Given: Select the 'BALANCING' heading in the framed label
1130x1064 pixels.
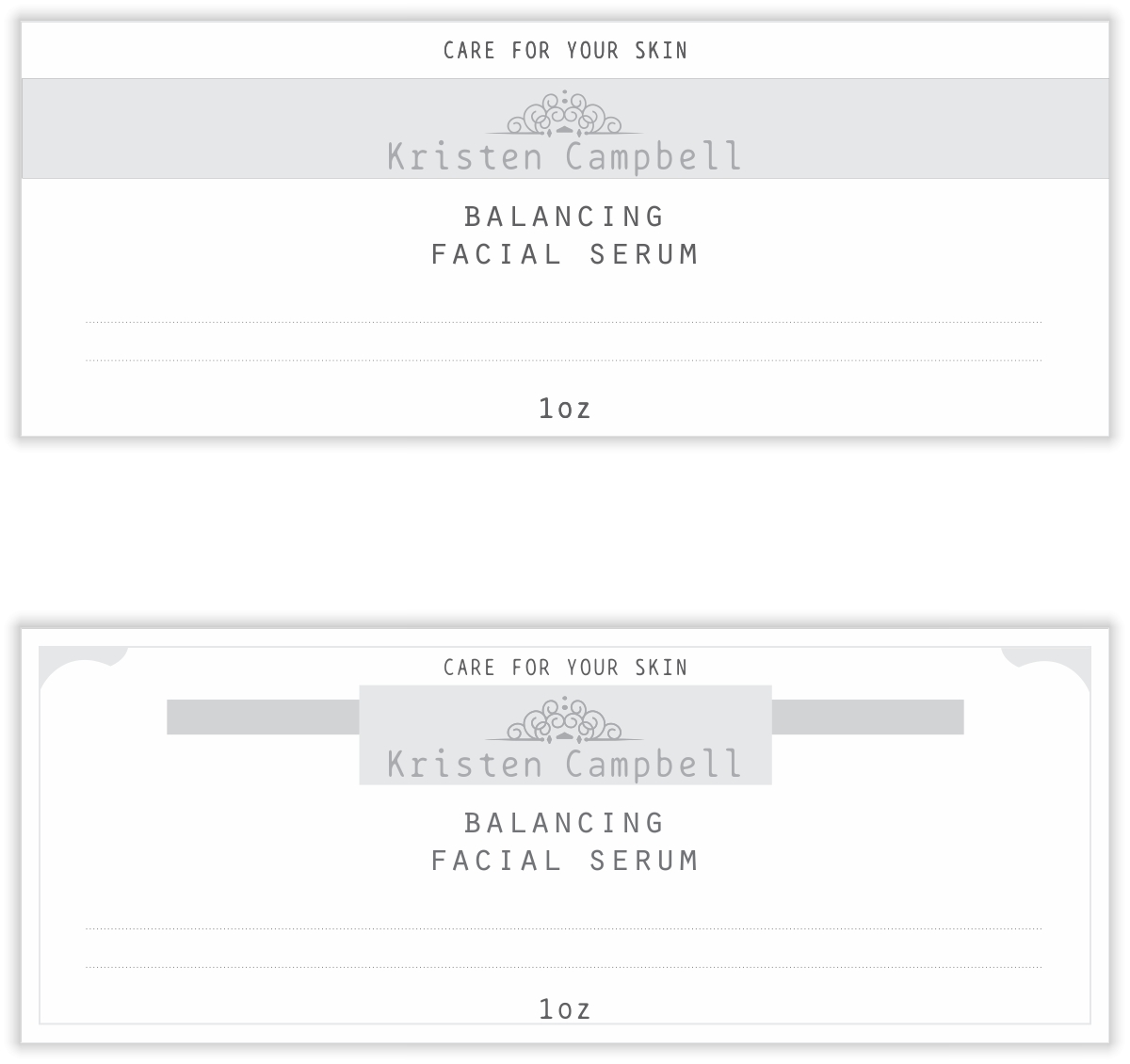Looking at the screenshot, I should (x=565, y=823).
